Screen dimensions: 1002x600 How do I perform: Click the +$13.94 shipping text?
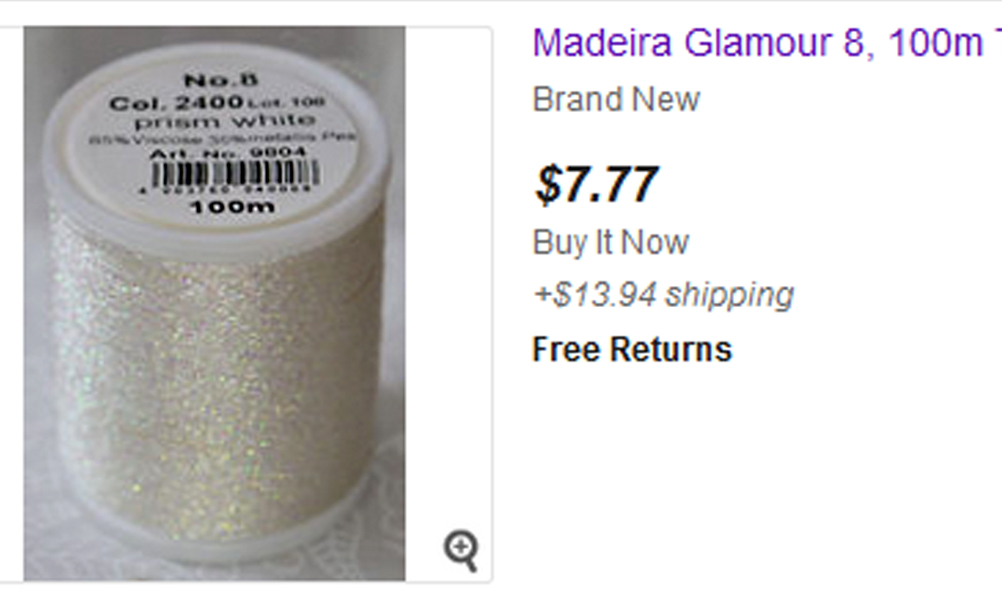pos(663,295)
